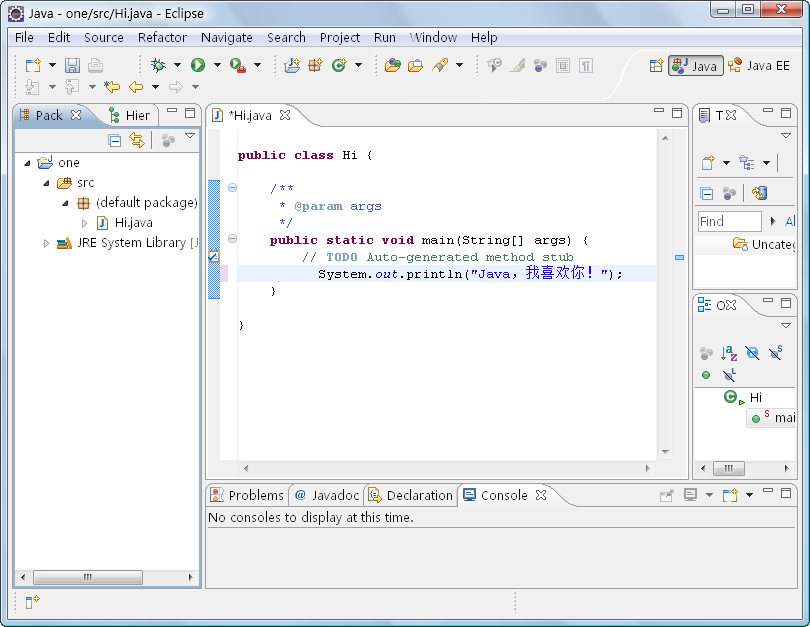Start debugging with the Debug bug icon
This screenshot has width=810, height=627.
(x=158, y=65)
